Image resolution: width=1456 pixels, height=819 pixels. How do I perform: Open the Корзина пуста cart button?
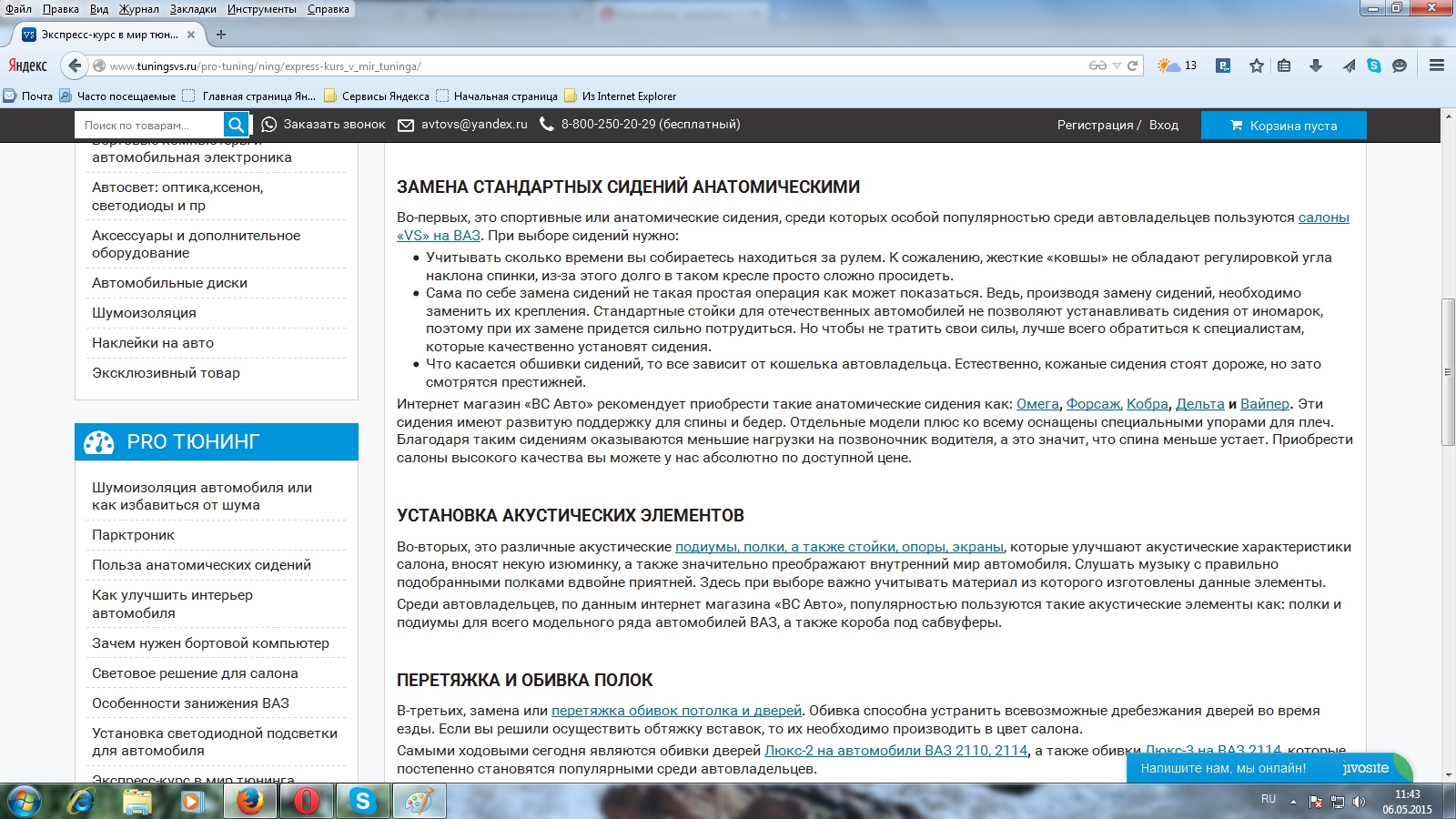[x=1284, y=125]
